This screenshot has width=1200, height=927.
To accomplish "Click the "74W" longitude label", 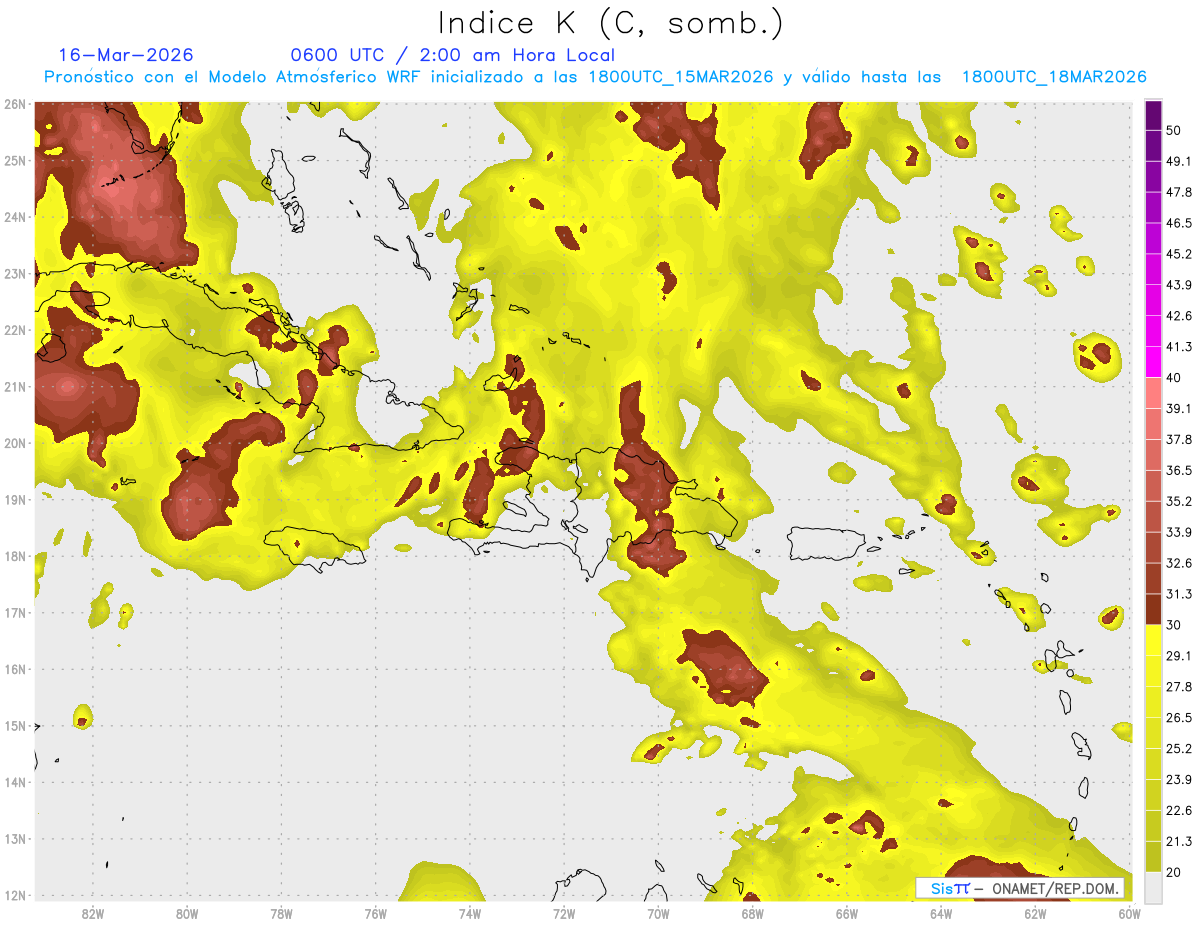I will [x=469, y=914].
